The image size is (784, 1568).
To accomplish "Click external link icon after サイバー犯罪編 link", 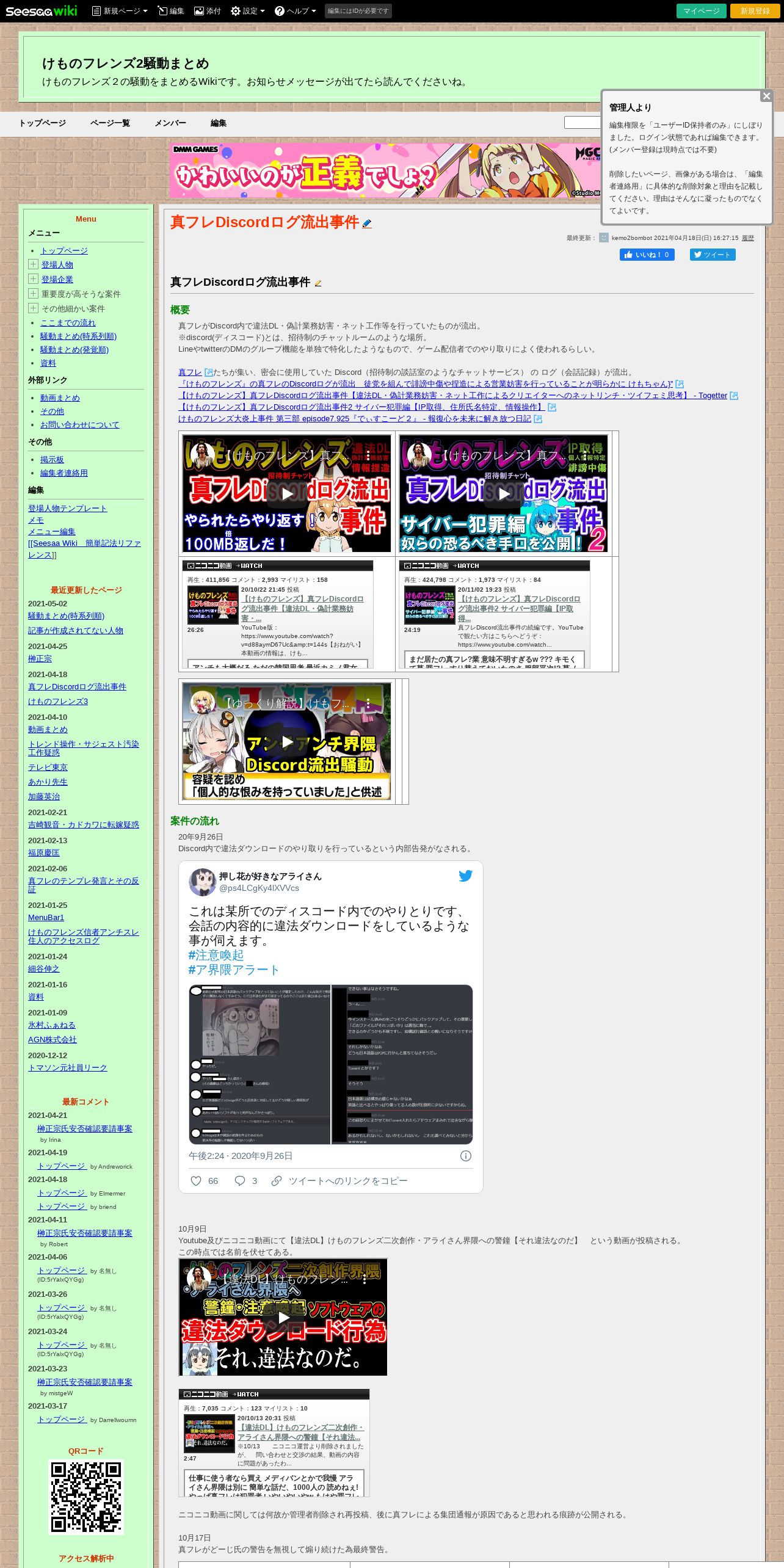I will click(x=552, y=407).
